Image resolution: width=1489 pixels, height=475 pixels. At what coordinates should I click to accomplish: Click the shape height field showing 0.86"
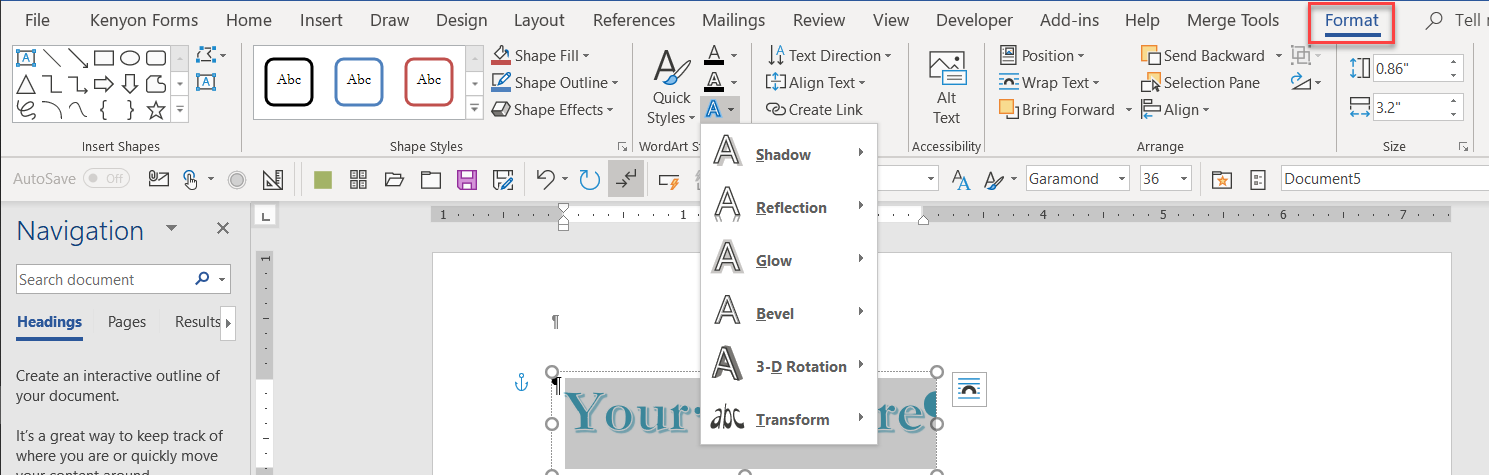(x=1407, y=68)
